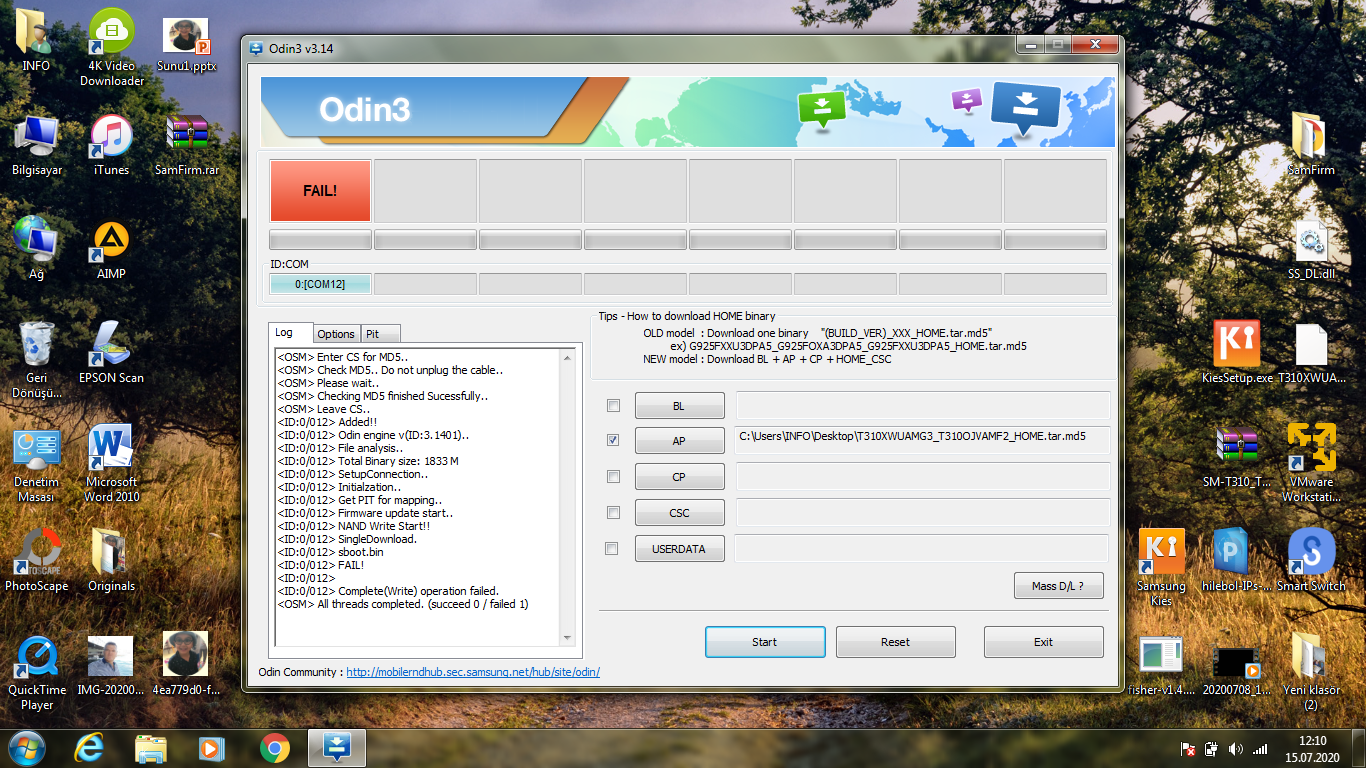
Task: Open the VMware Workstation shortcut
Action: pyautogui.click(x=1311, y=464)
